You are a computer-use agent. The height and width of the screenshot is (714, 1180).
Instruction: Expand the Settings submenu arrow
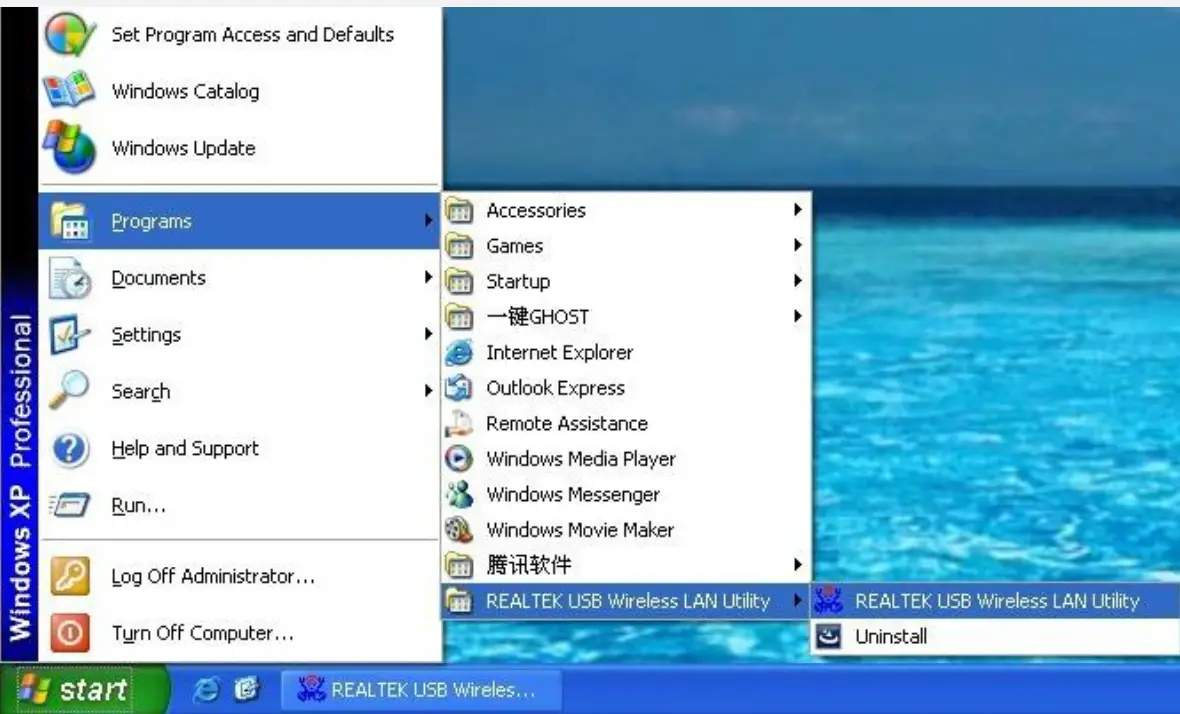(428, 333)
